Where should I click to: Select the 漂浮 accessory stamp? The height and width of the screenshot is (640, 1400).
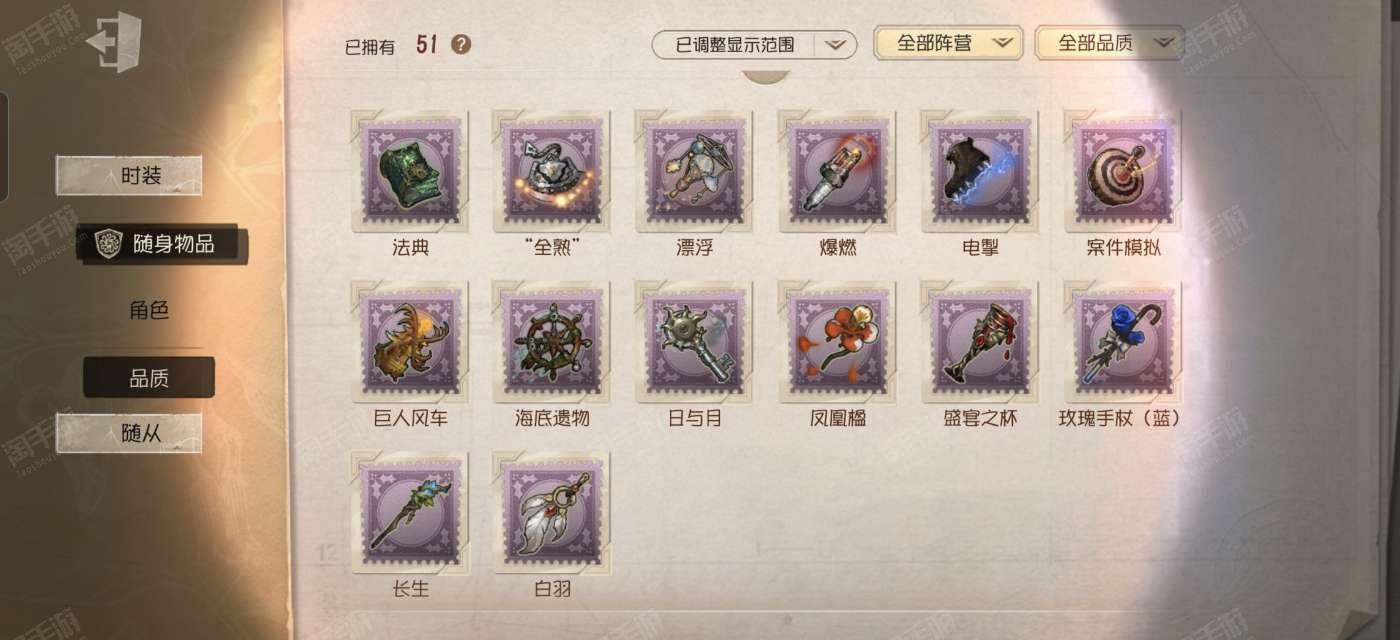click(x=694, y=171)
